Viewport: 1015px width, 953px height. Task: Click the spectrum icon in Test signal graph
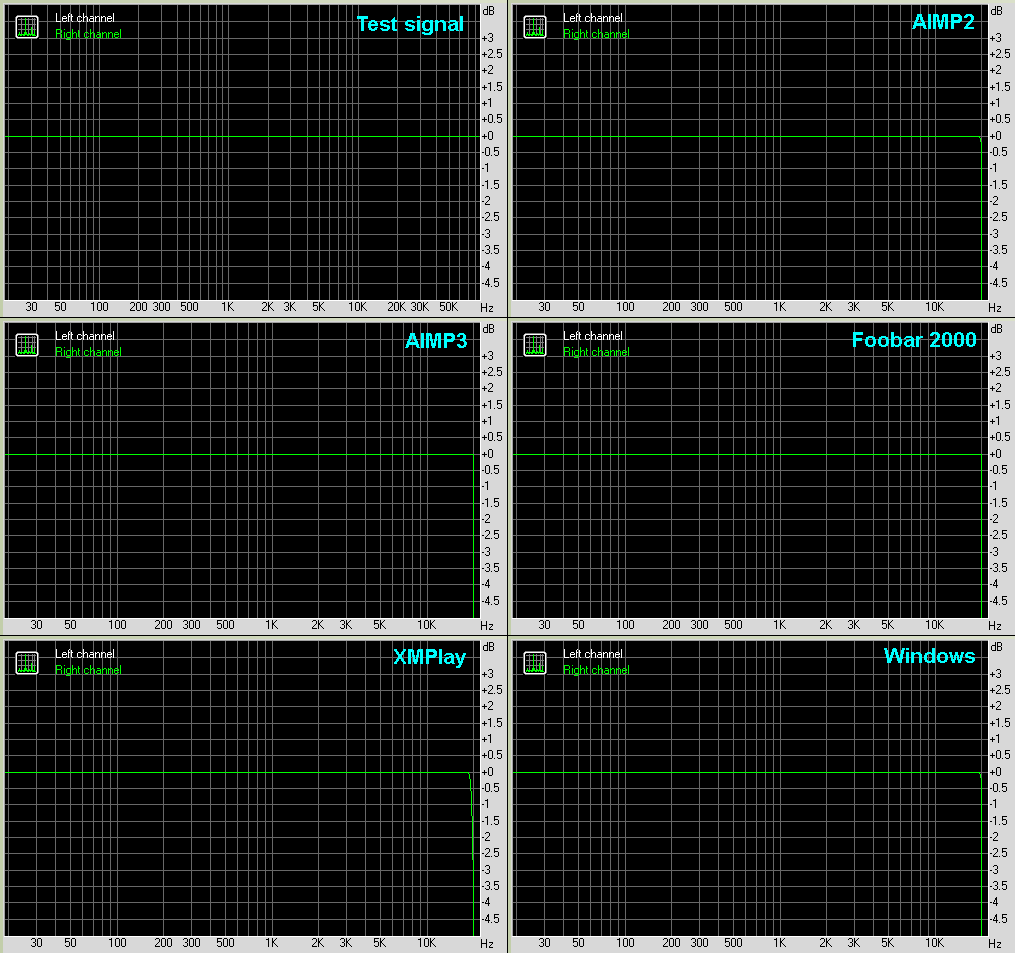(27, 27)
